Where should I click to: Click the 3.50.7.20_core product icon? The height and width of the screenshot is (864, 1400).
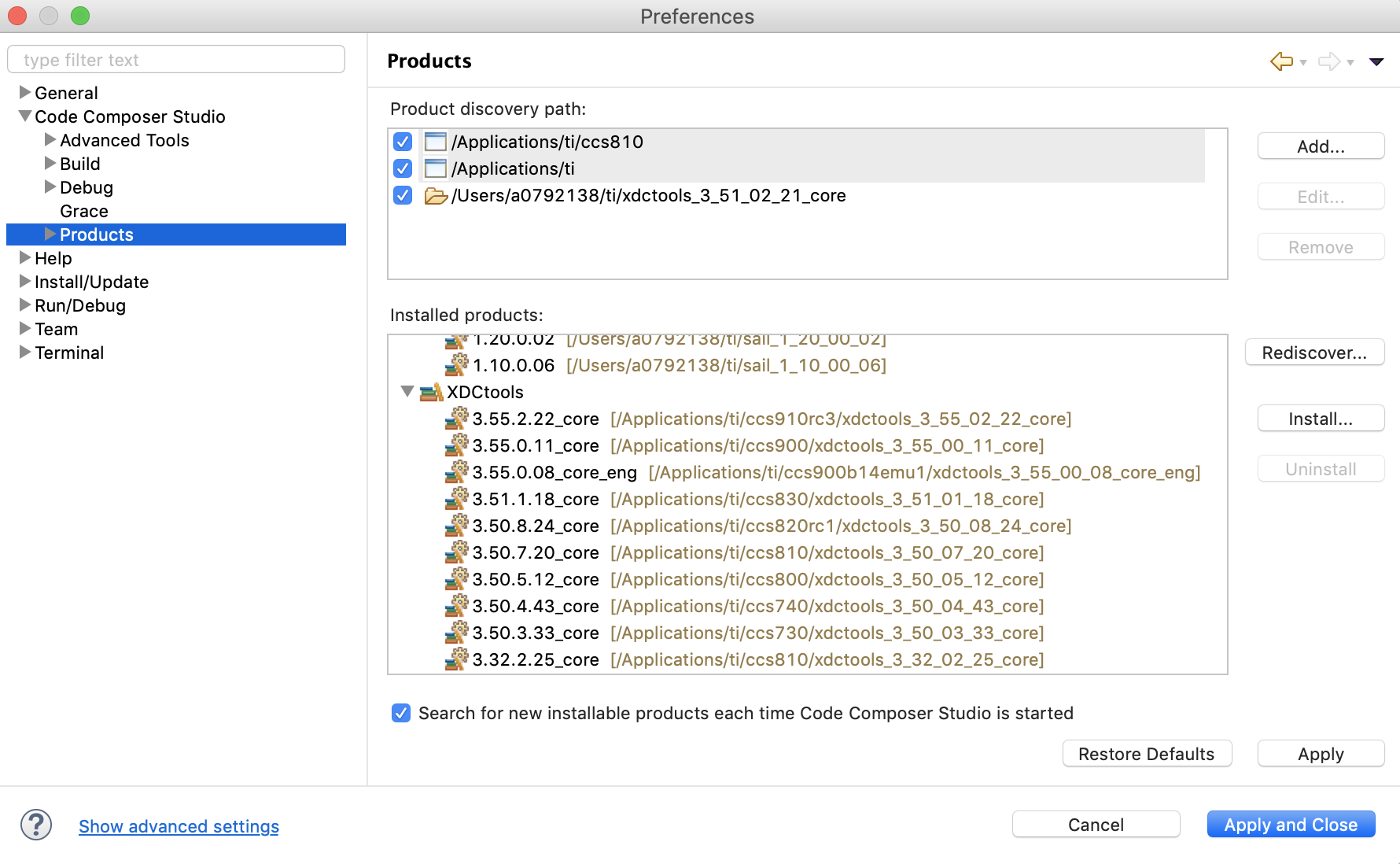coord(456,552)
